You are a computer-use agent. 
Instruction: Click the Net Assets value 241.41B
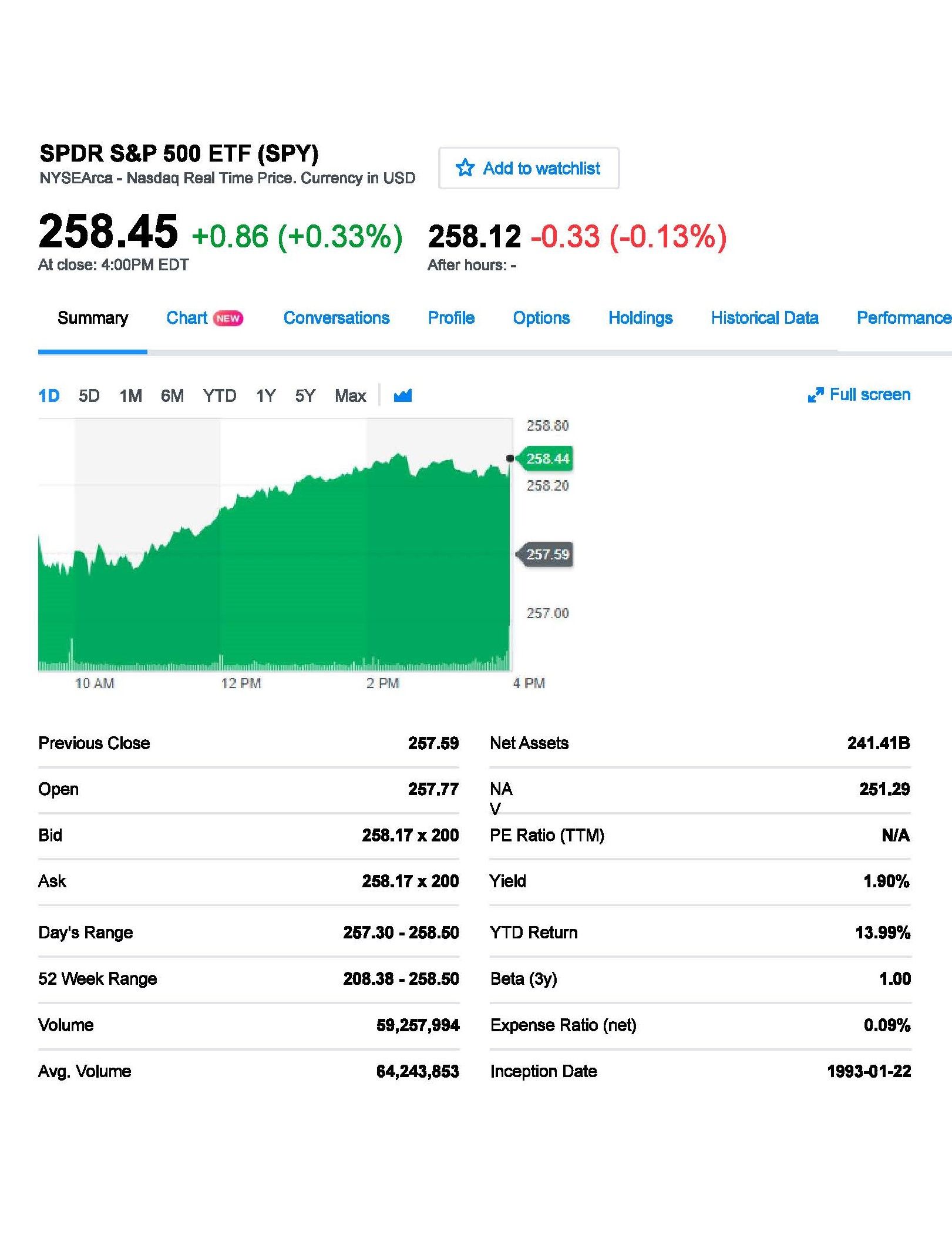879,743
